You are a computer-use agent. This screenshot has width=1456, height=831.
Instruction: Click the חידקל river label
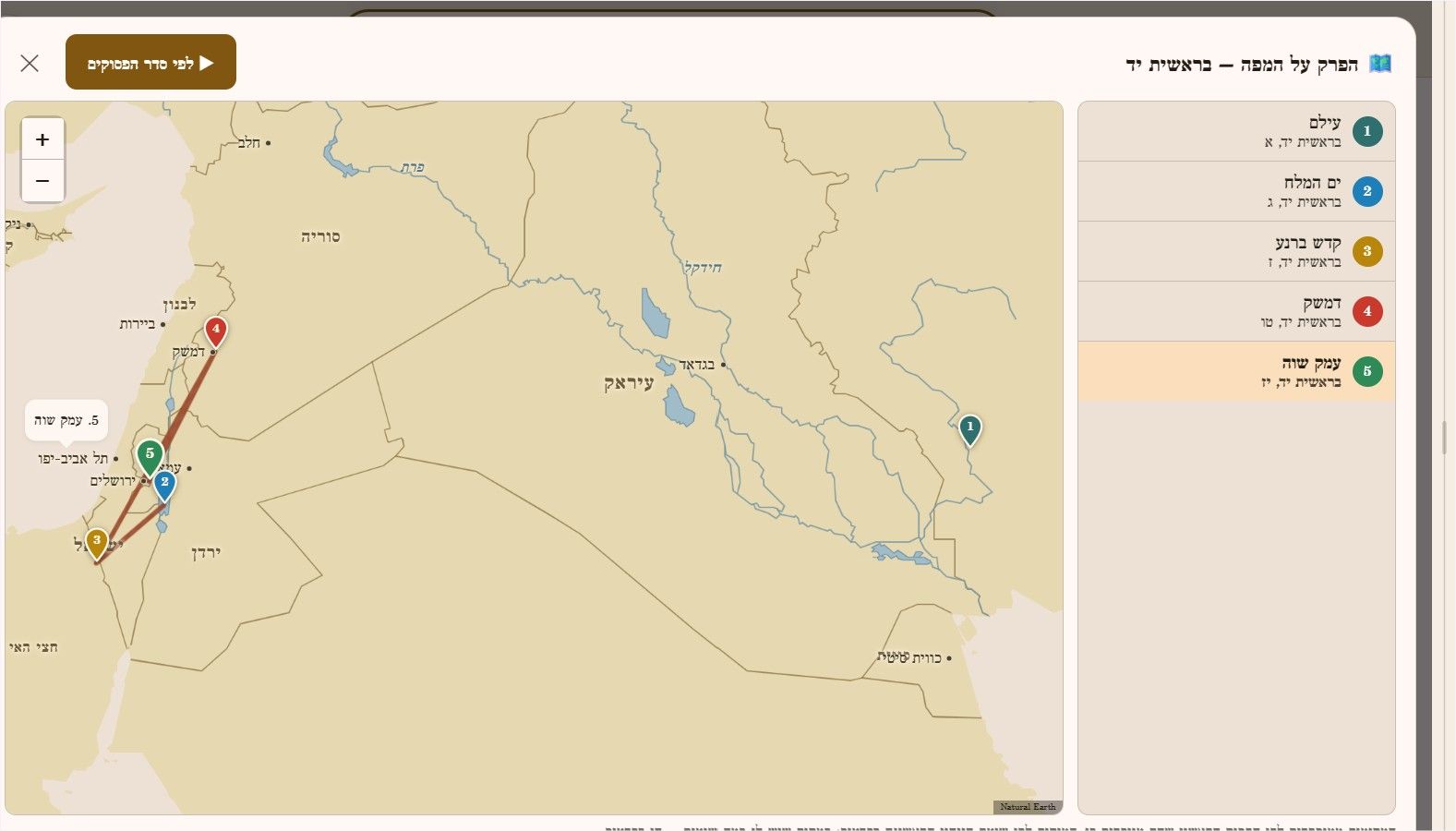tap(704, 268)
